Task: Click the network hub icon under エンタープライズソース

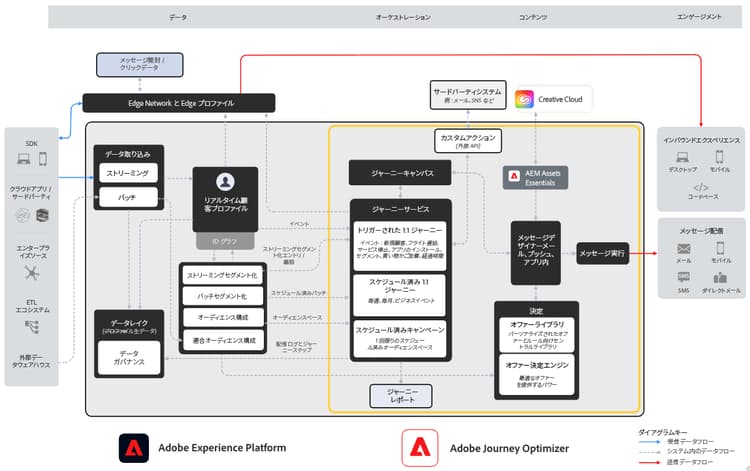Action: (x=32, y=273)
